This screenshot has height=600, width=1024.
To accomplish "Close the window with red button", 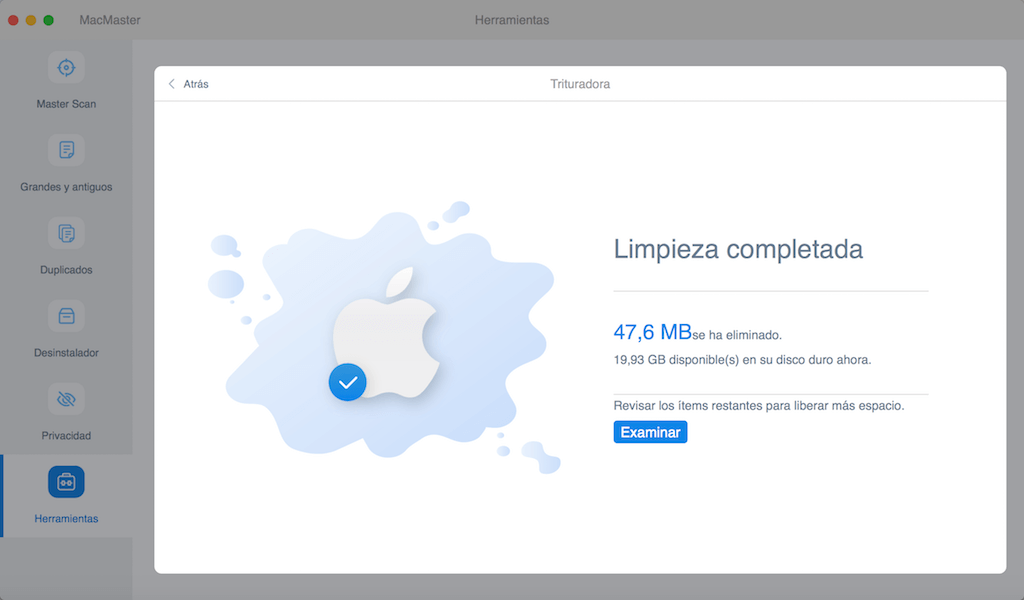I will point(13,20).
